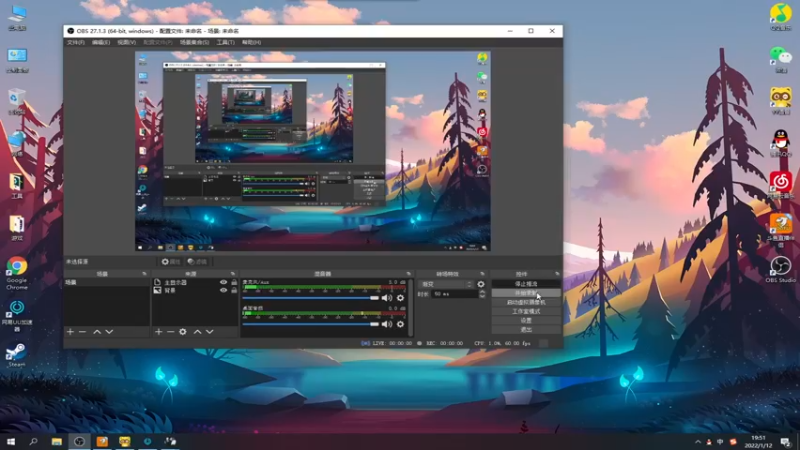The image size is (800, 450).
Task: Adjust the 桌面音频 volume slider
Action: (311, 324)
